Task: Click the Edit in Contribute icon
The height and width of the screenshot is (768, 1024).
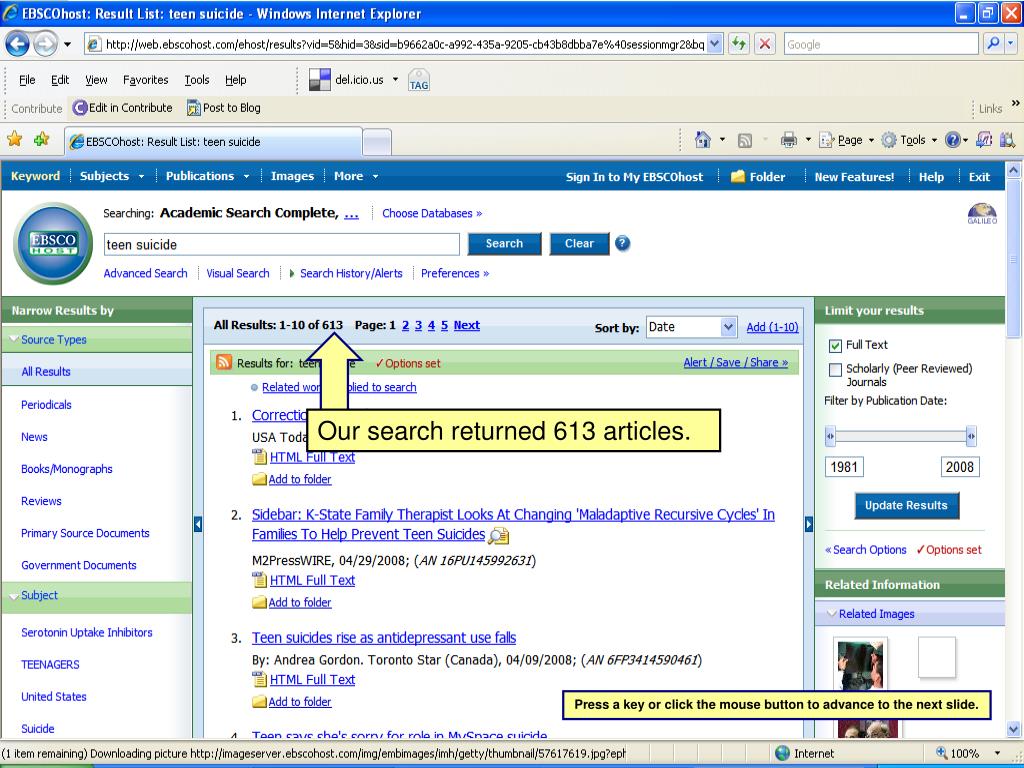Action: pos(80,108)
